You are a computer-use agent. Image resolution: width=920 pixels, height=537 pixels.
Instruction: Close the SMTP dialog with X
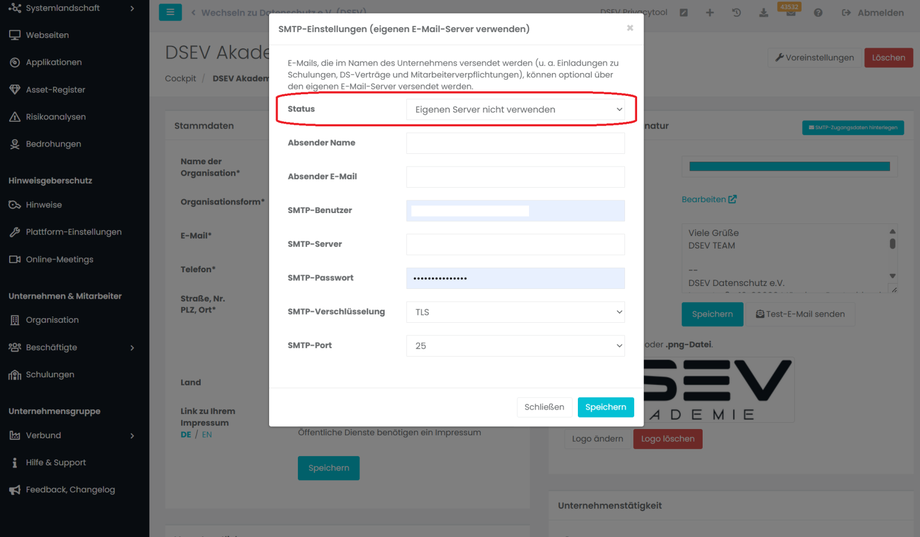[630, 28]
